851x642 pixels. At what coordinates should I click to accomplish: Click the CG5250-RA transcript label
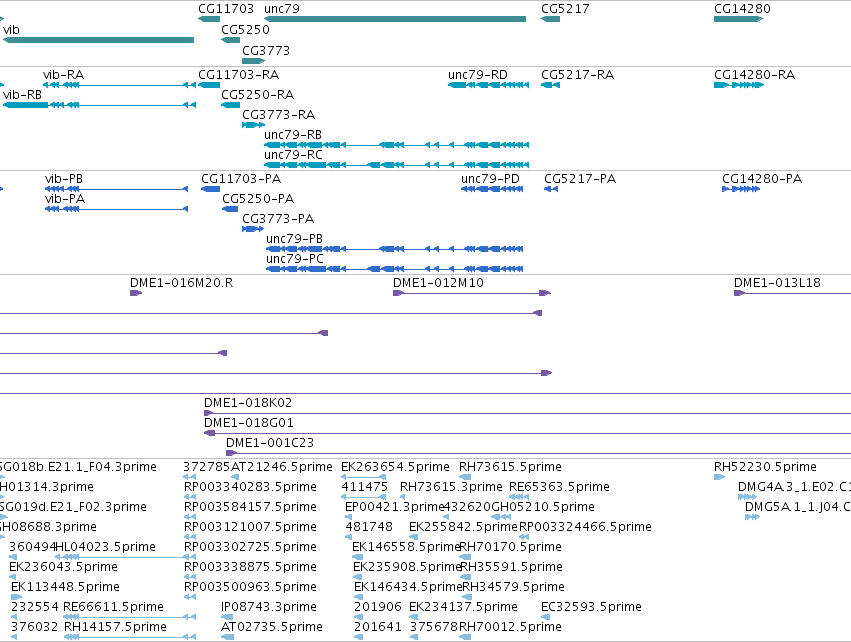coord(257,95)
